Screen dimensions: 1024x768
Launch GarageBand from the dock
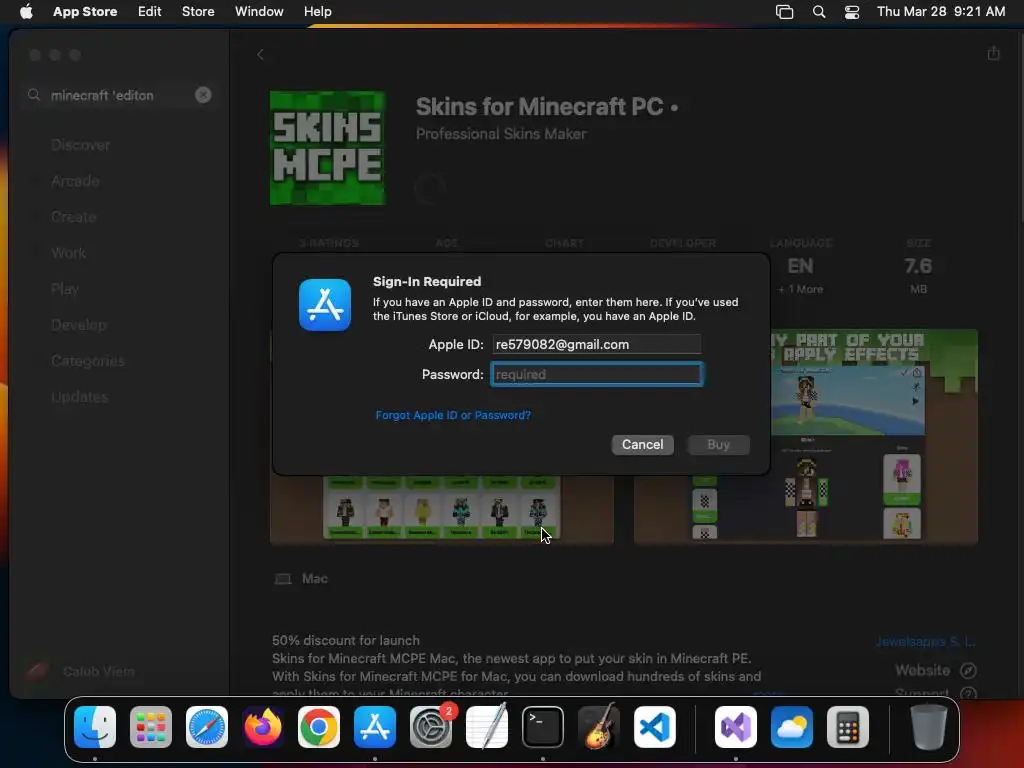pos(599,727)
